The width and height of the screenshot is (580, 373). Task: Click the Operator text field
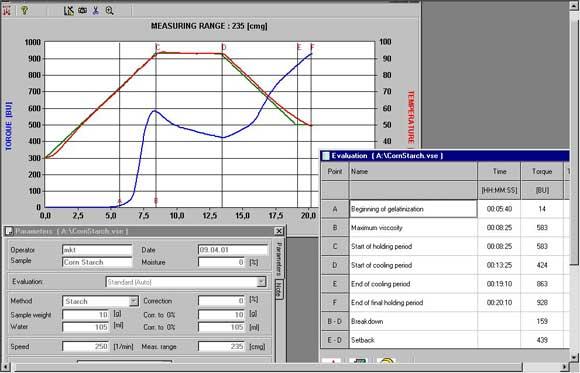pos(97,250)
